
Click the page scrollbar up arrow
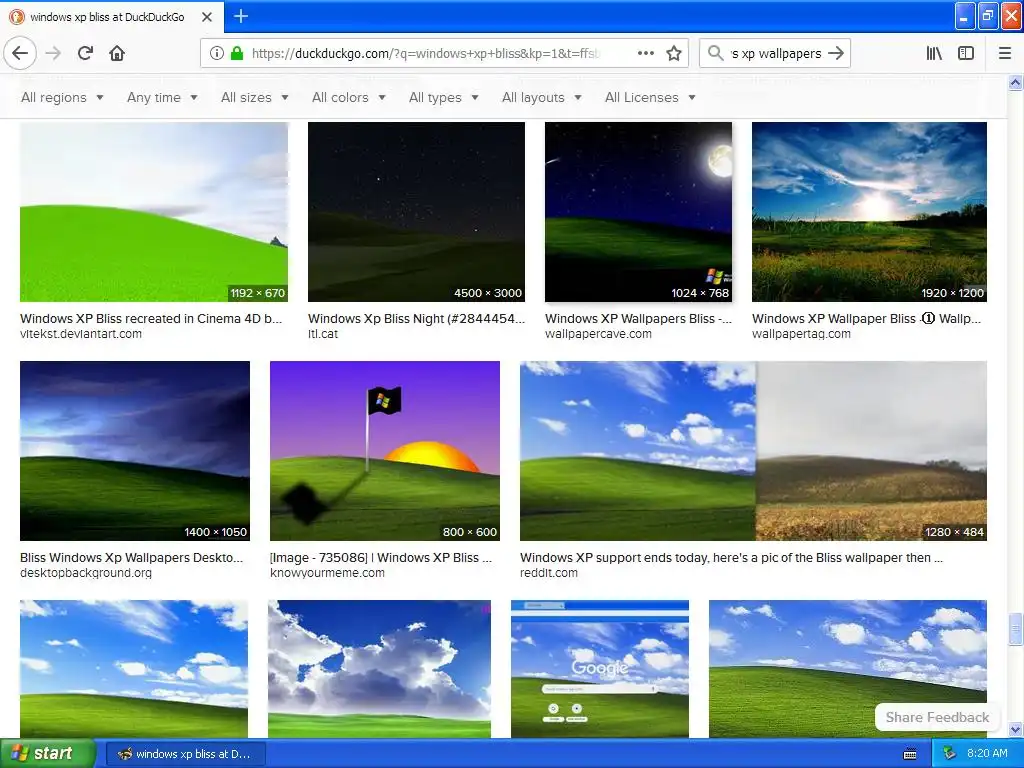click(x=1016, y=82)
